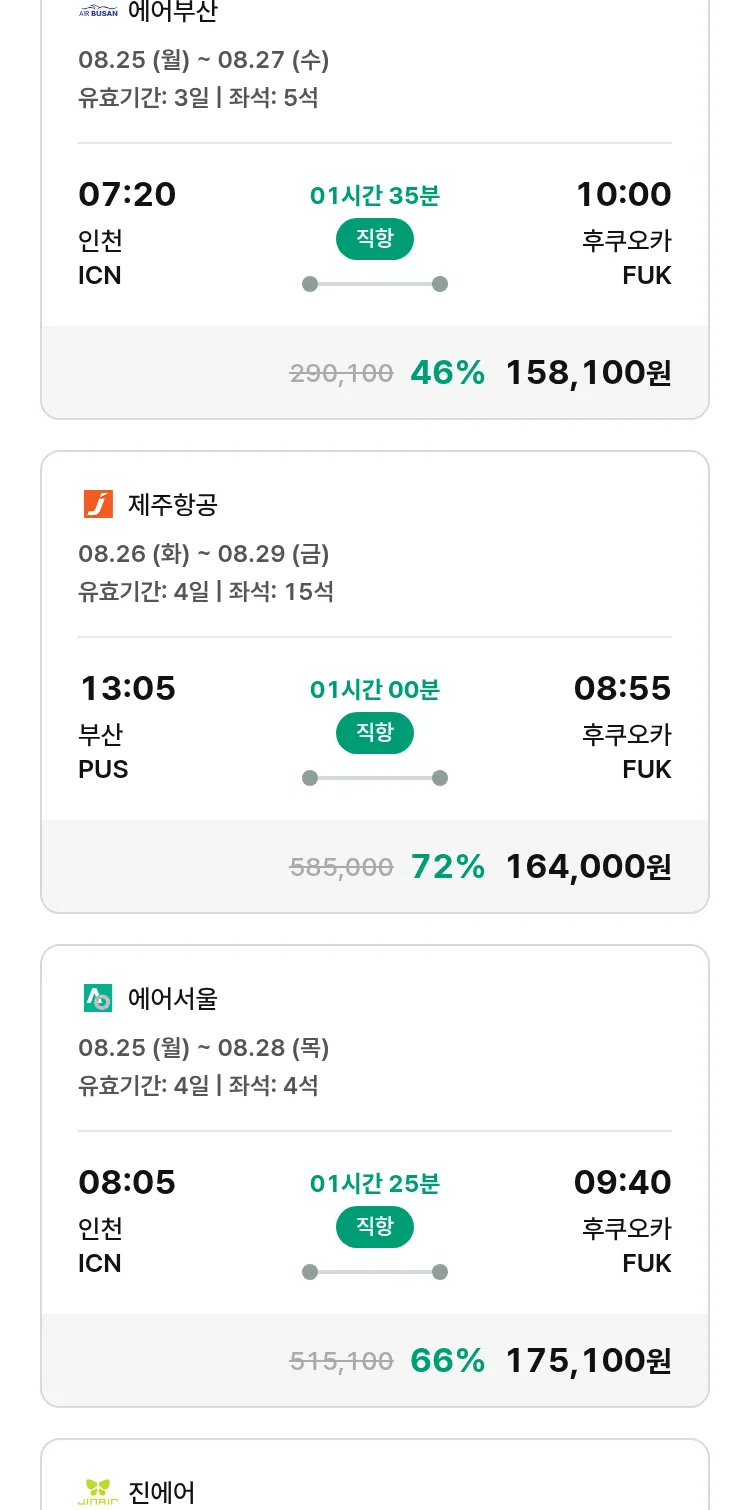This screenshot has height=1510, width=750.
Task: Click the crossed-out 515,100 original price
Action: pos(341,1361)
